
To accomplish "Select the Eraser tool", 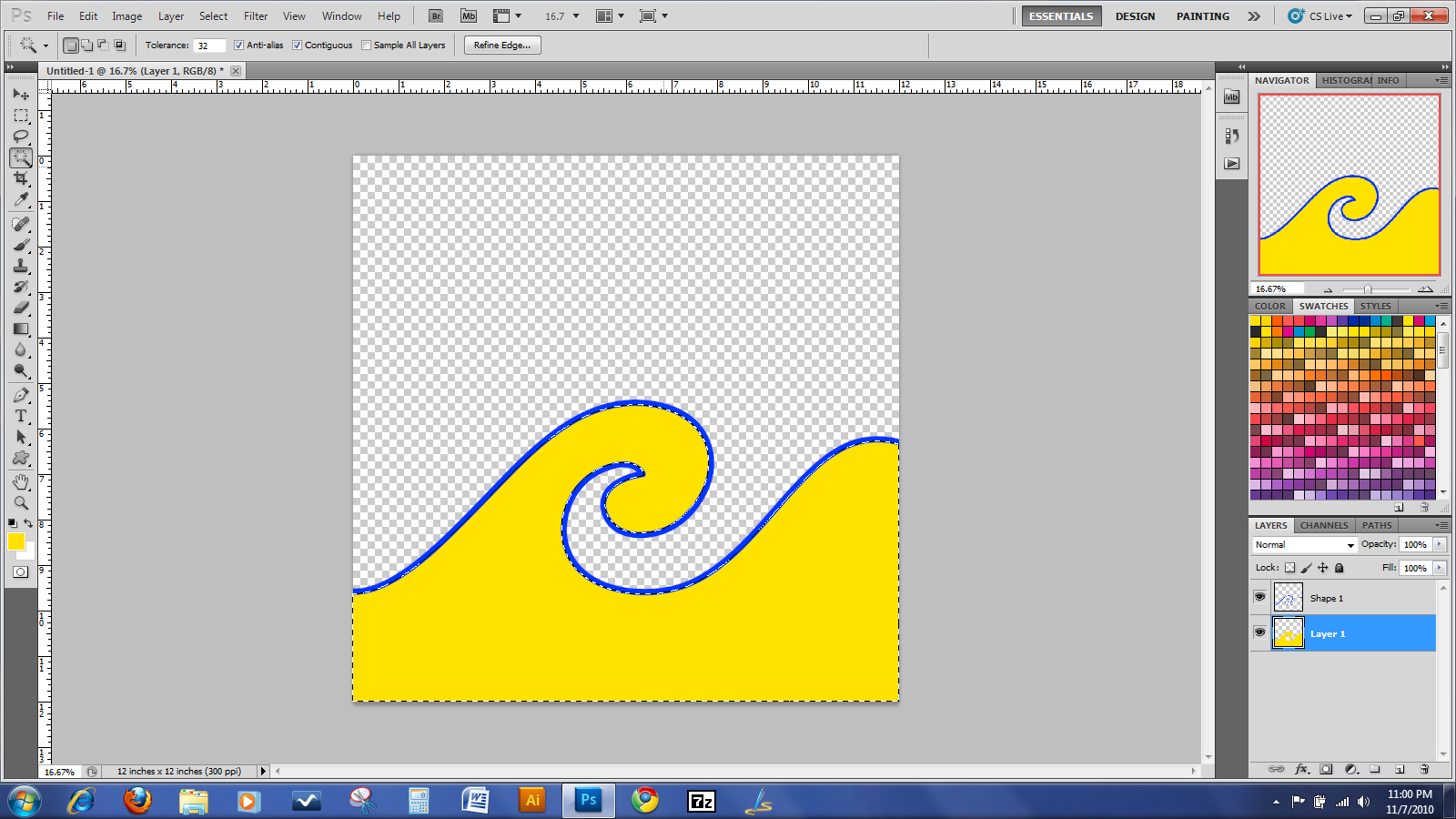I will [21, 308].
